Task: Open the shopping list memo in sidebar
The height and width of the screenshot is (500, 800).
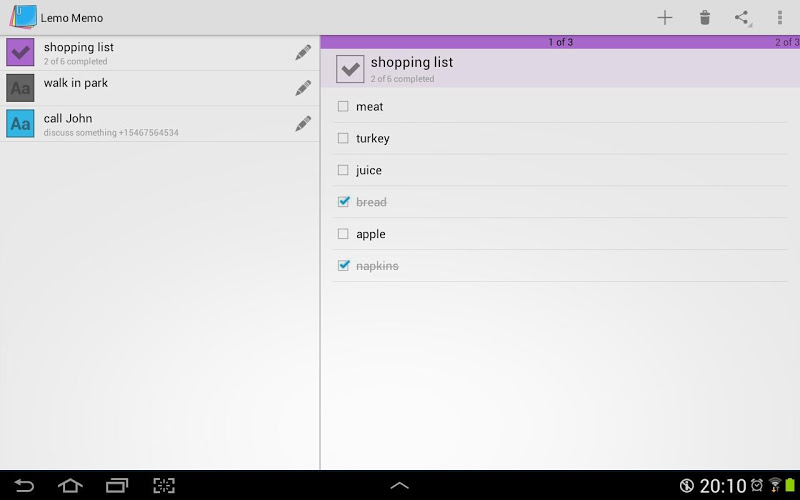Action: (x=160, y=53)
